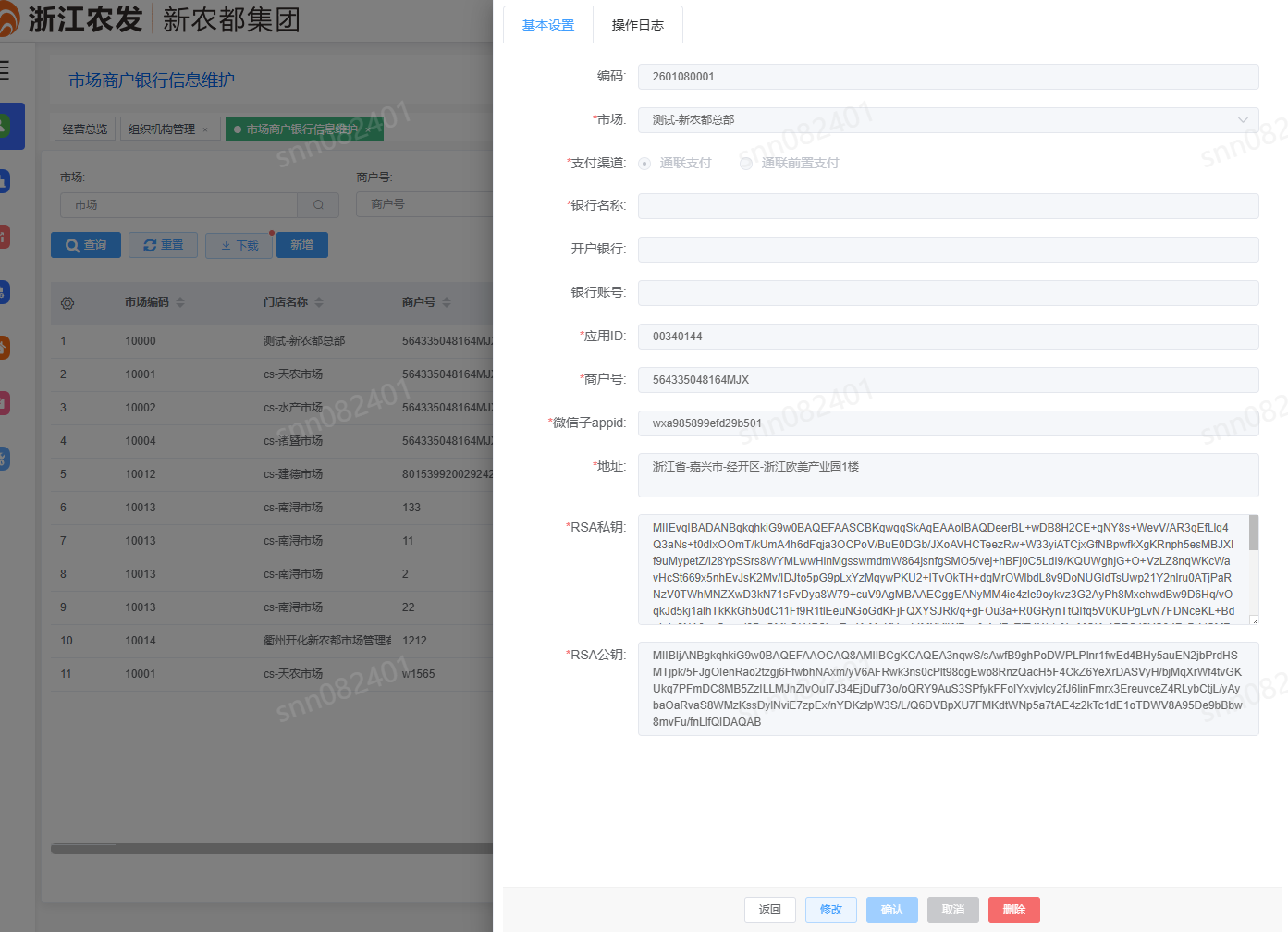Click the red 删除 delete button
Screen dimensions: 1288x932
point(1014,910)
